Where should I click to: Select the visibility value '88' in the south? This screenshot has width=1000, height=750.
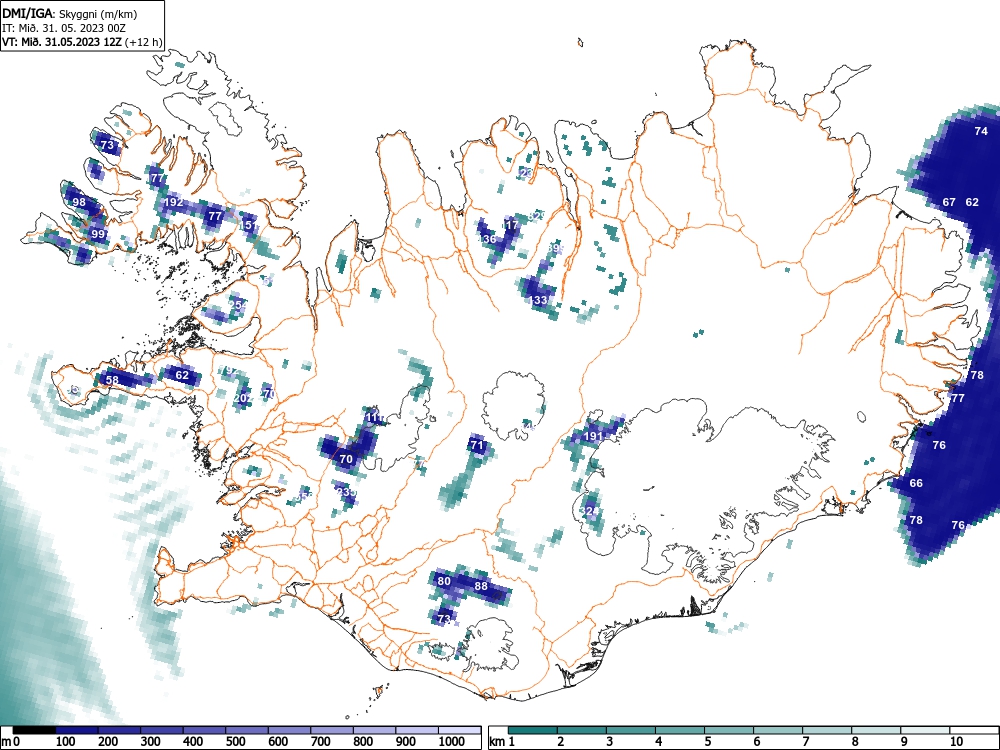(481, 587)
